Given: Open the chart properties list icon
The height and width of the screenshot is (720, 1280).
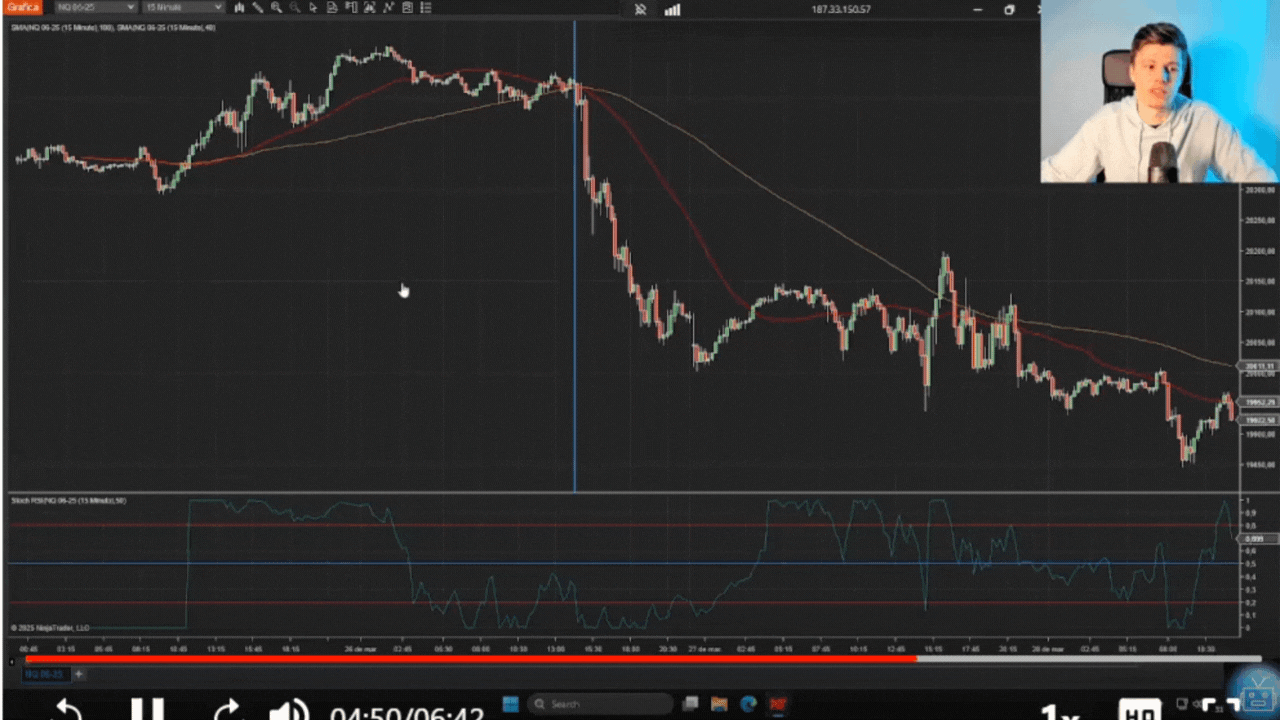Looking at the screenshot, I should (x=426, y=8).
